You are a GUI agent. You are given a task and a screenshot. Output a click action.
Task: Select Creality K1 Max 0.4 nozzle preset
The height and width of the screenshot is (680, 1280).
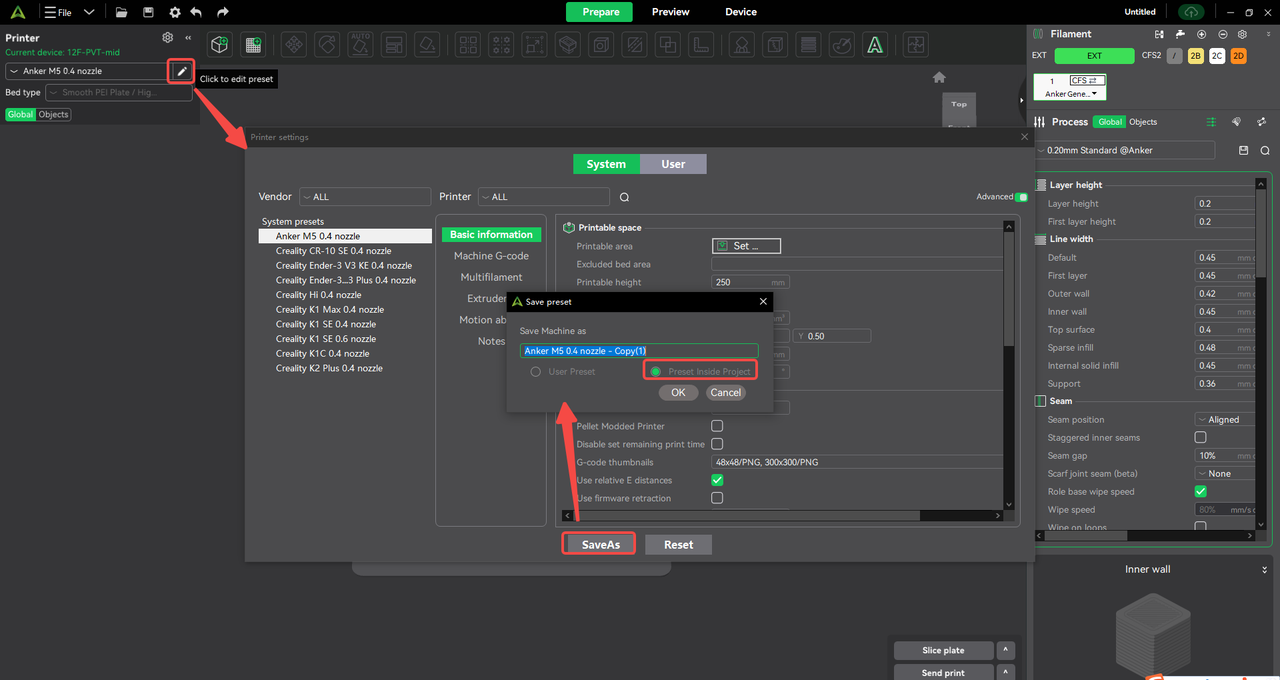click(x=330, y=310)
